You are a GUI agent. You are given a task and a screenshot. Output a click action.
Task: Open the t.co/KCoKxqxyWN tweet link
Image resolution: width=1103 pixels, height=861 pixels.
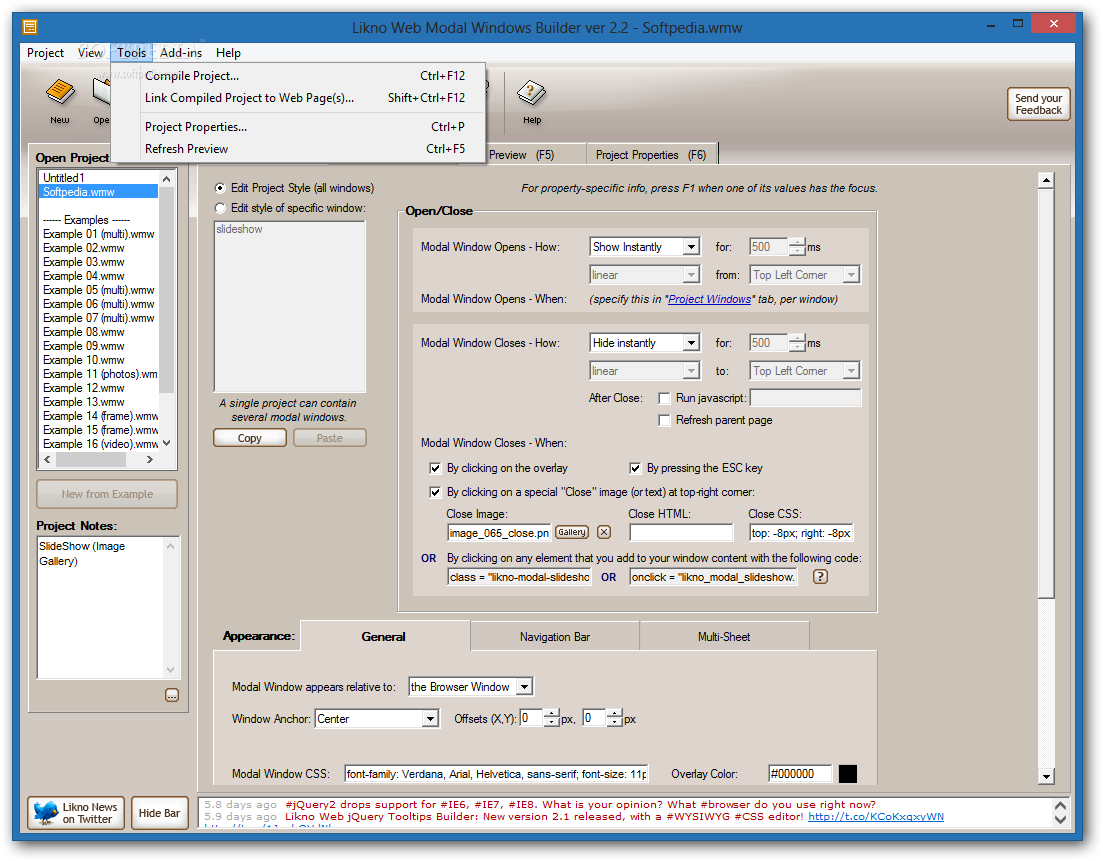tap(876, 817)
